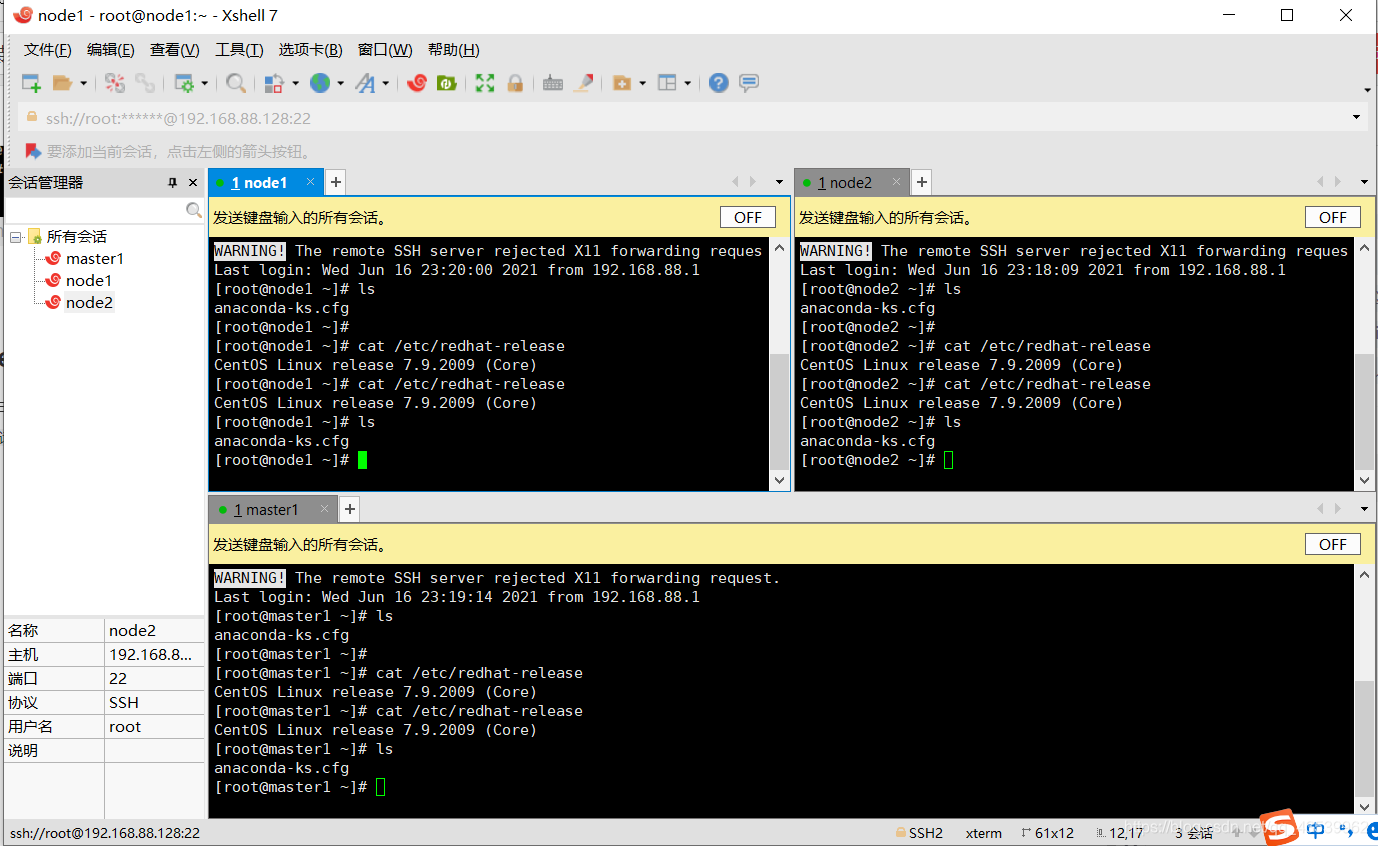
Task: Click the globe encoding icon
Action: point(320,83)
